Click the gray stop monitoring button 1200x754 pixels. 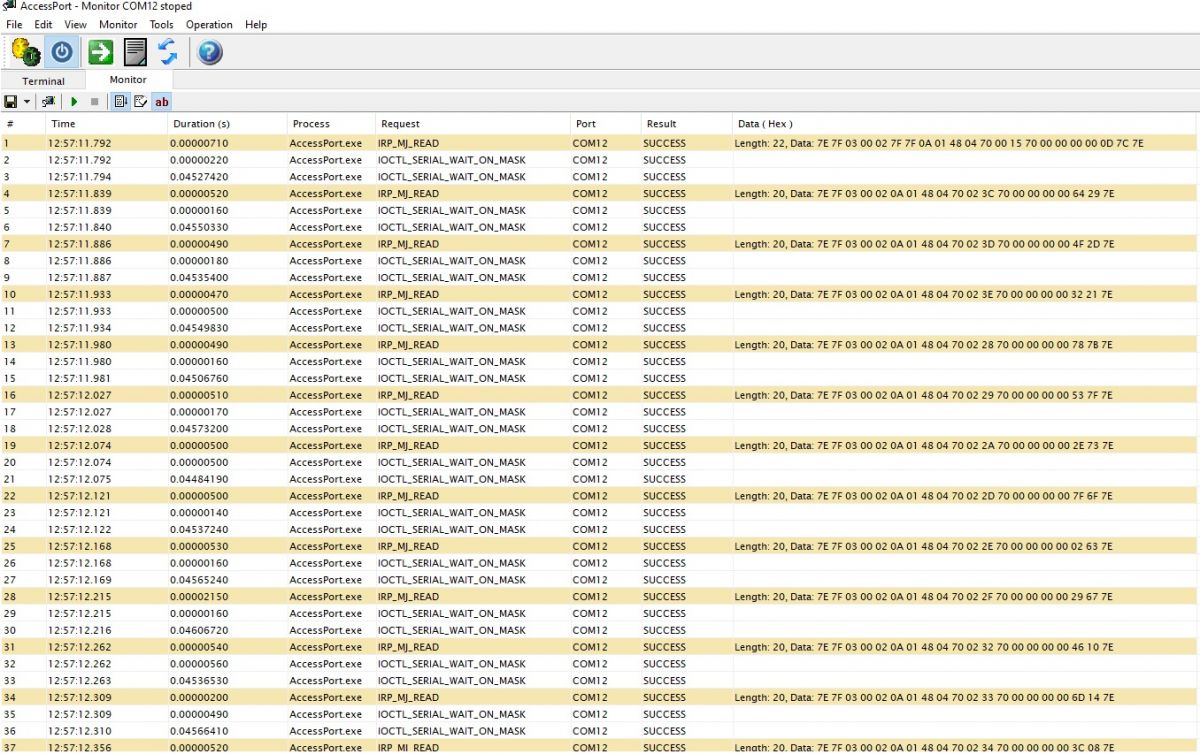94,102
